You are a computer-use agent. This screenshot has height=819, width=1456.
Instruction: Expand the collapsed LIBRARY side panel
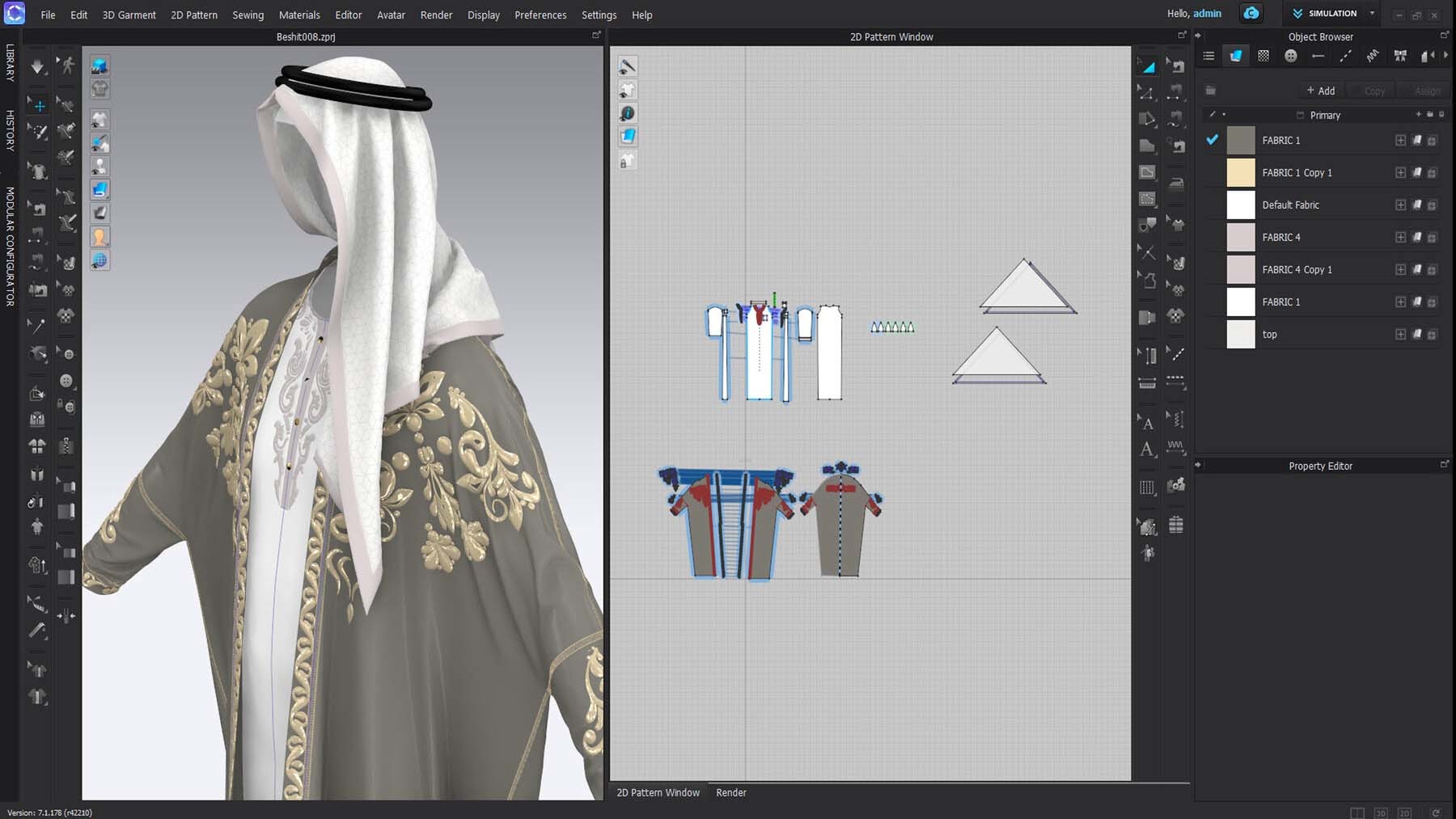[10, 63]
